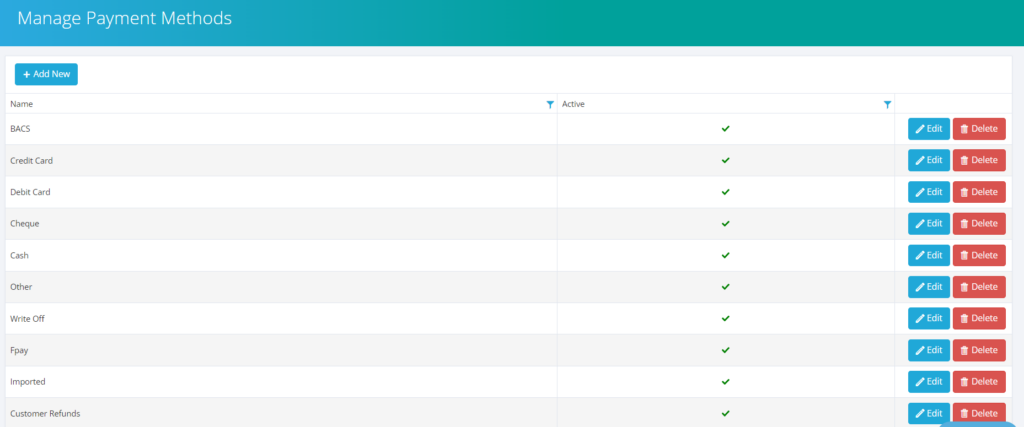
Task: Delete the Imported payment method
Action: click(x=979, y=381)
